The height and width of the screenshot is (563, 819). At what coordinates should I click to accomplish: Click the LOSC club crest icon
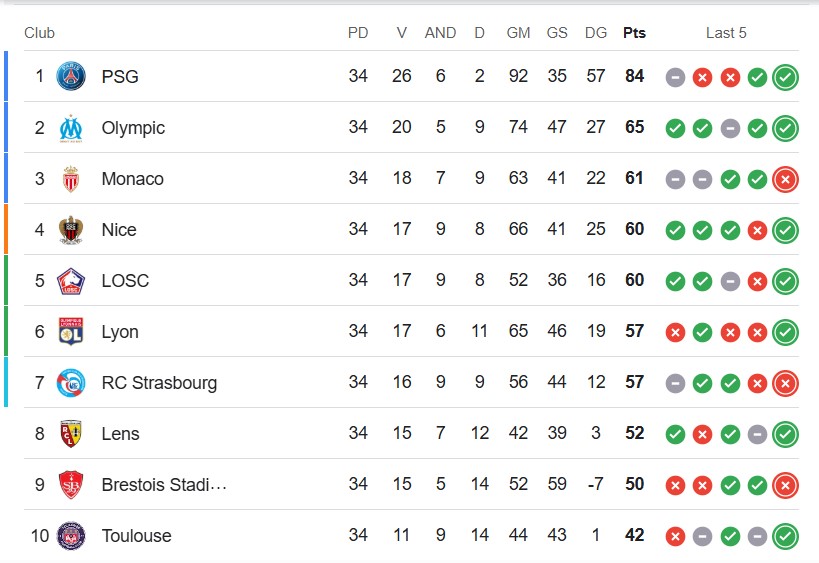71,281
